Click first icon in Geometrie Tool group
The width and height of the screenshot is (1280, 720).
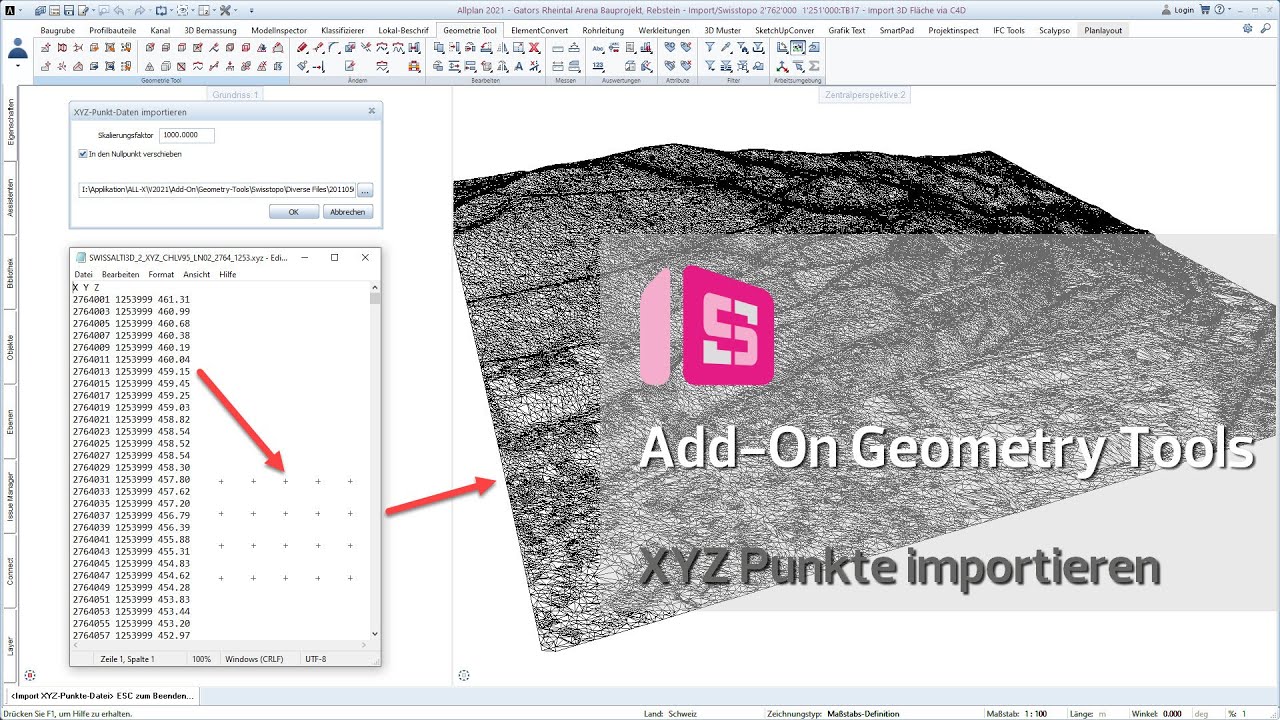point(46,47)
